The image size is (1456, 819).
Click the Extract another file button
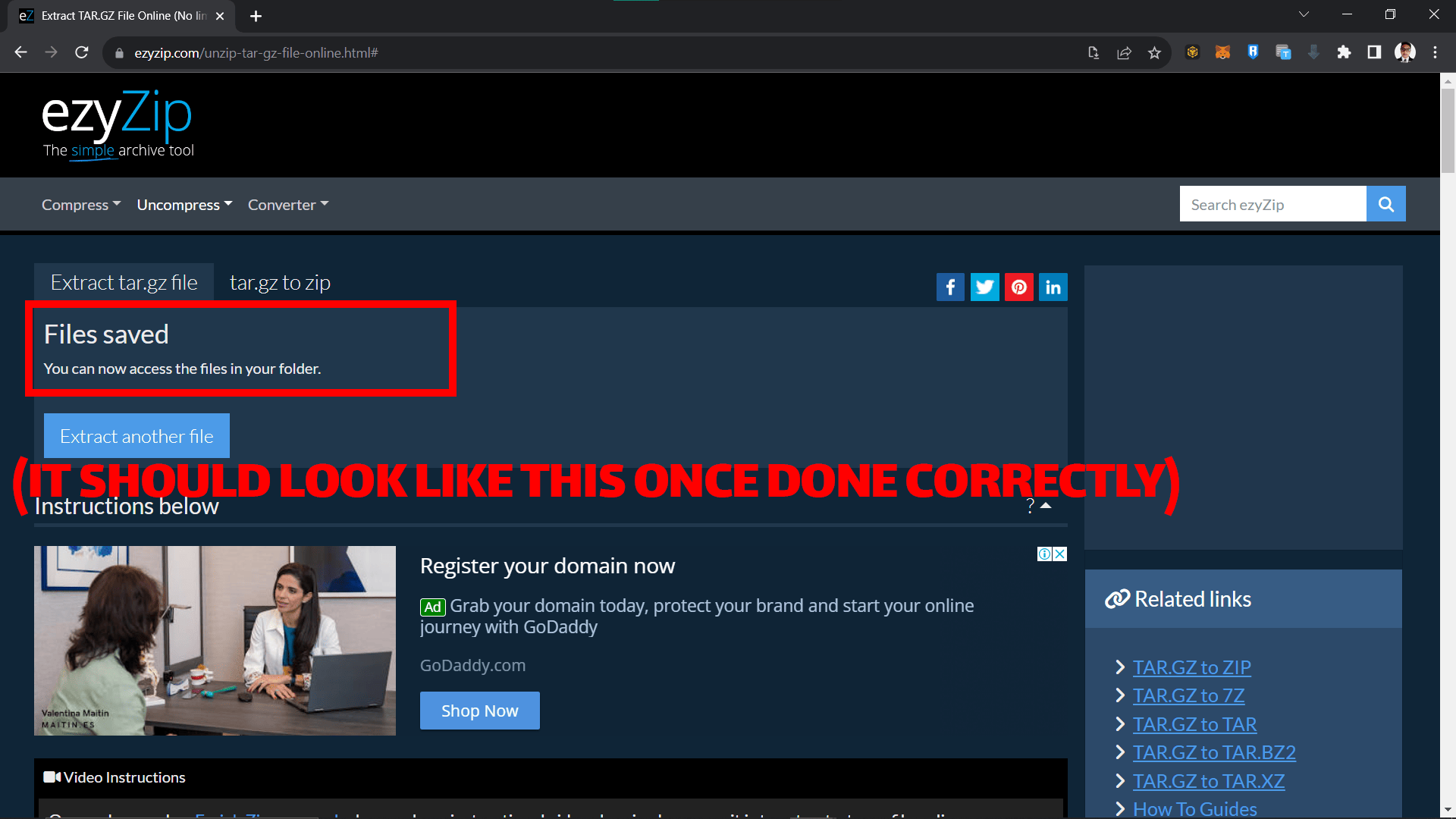[136, 435]
